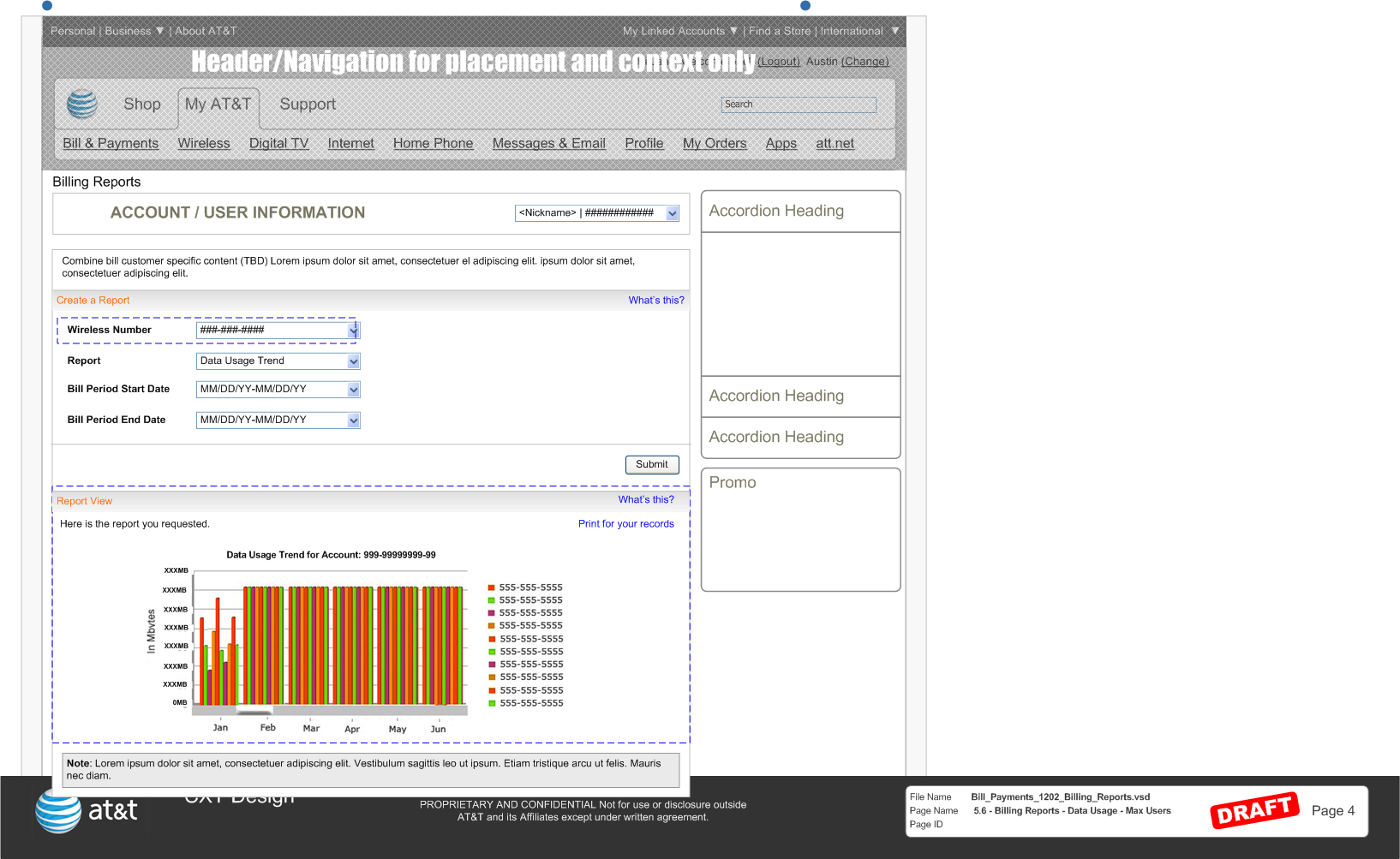
Task: Click the chart title text
Action: tap(331, 555)
